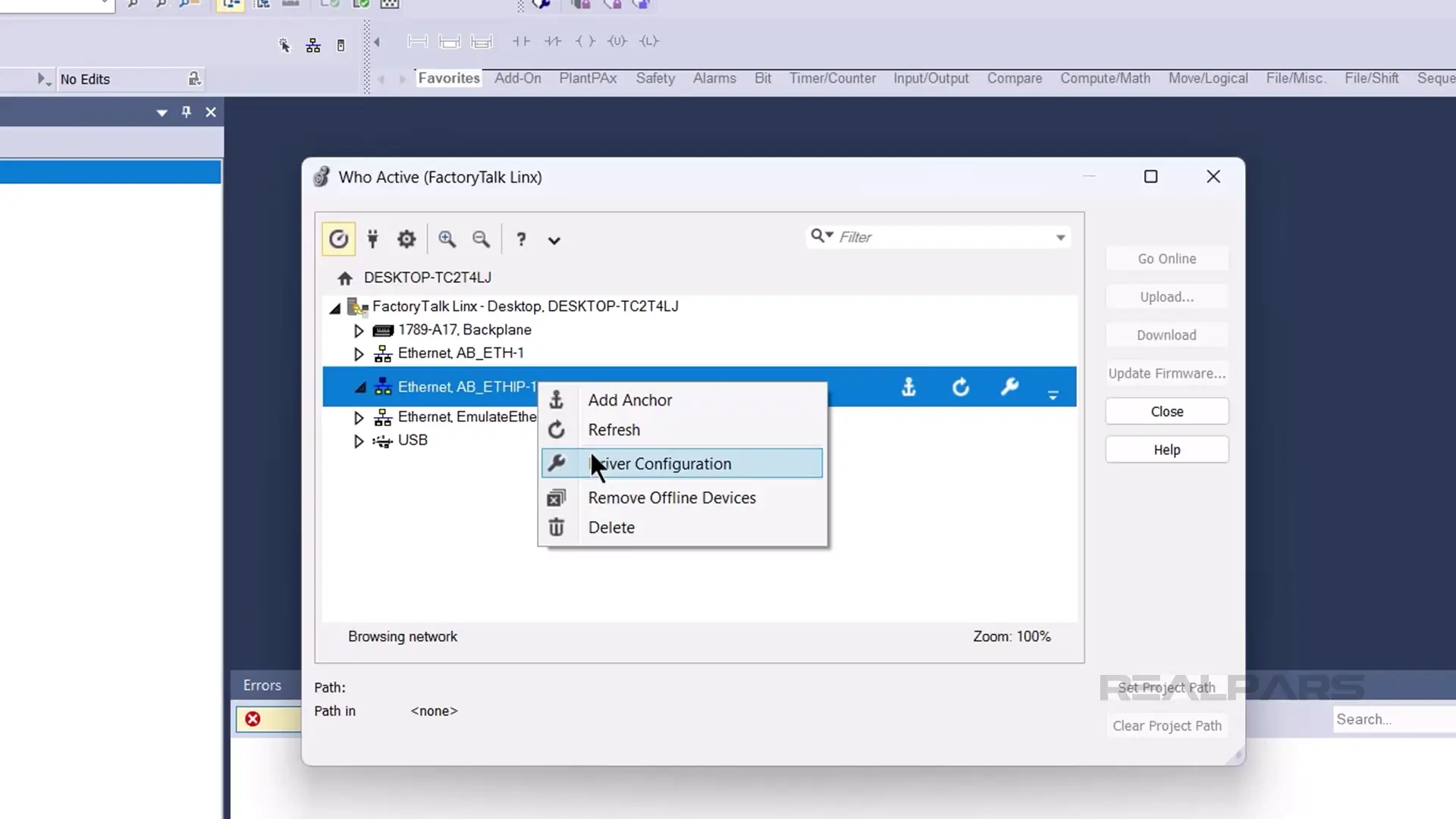The image size is (1456, 819).
Task: Collapse the Ethernet, AB_ETHIP-1 node
Action: [361, 388]
